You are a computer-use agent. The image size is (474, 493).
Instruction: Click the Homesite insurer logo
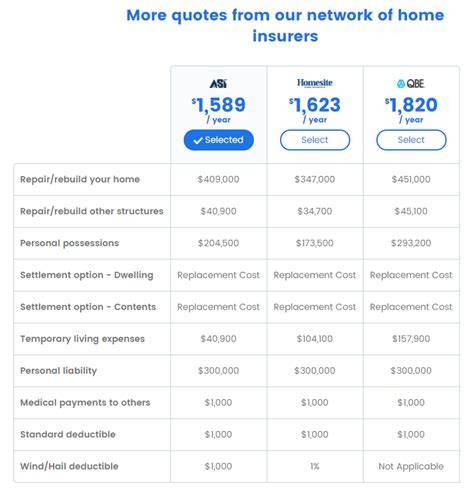315,83
